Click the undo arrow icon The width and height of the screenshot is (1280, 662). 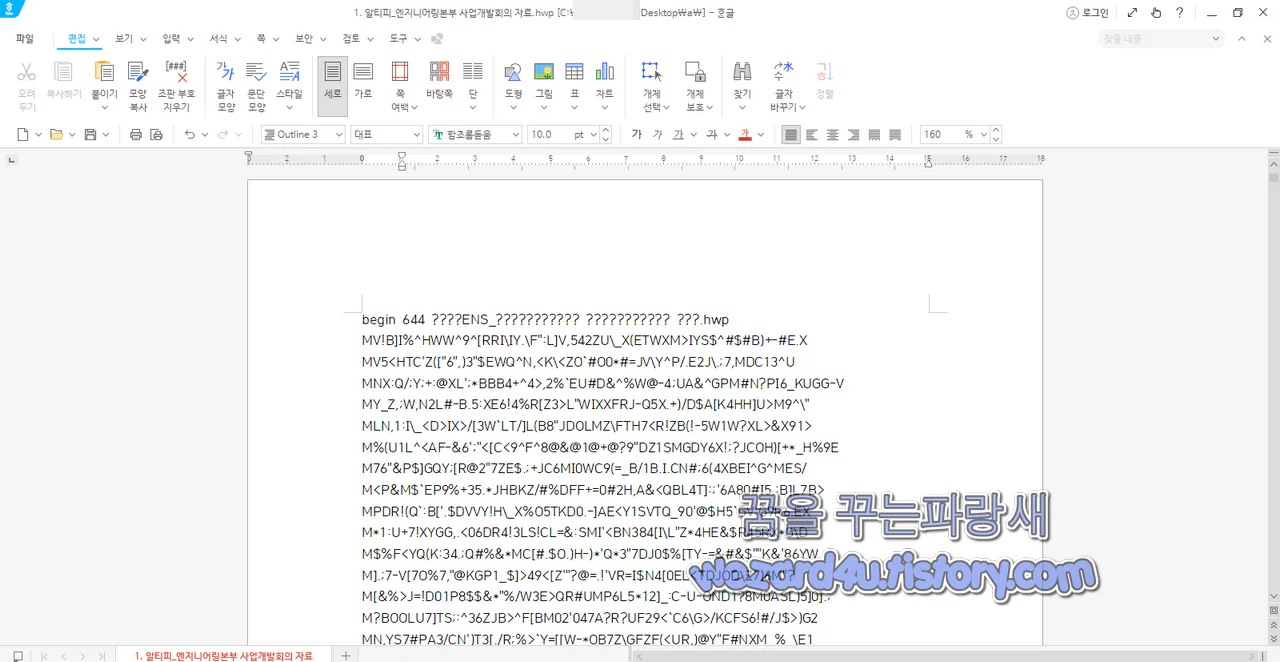190,134
